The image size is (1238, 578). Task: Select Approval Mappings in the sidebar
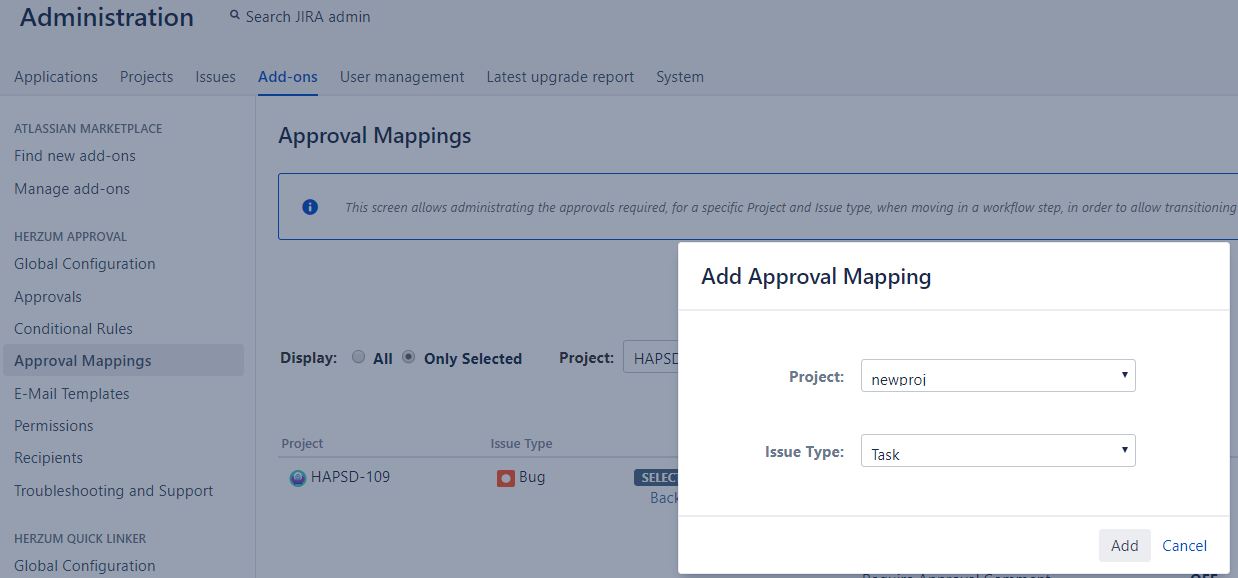click(123, 361)
